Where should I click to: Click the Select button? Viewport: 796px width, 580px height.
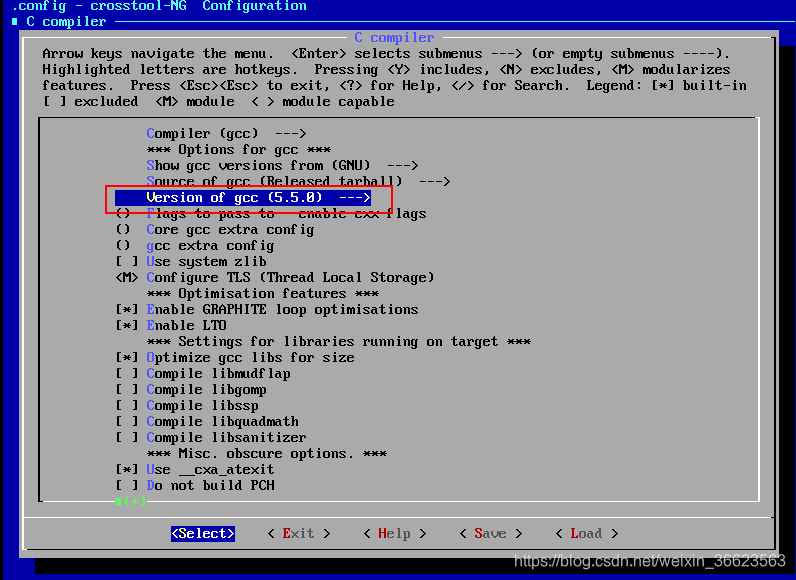(x=203, y=533)
